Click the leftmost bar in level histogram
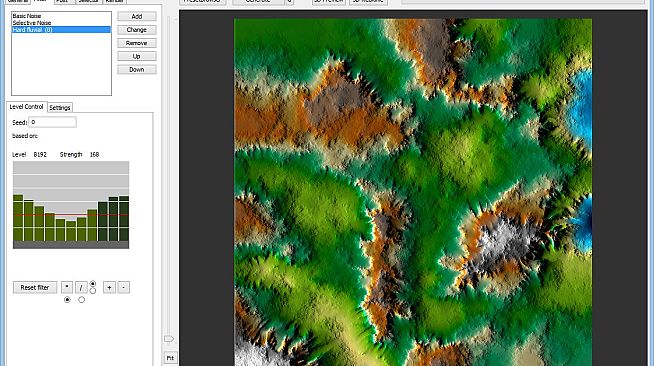This screenshot has height=366, width=654. tap(18, 218)
